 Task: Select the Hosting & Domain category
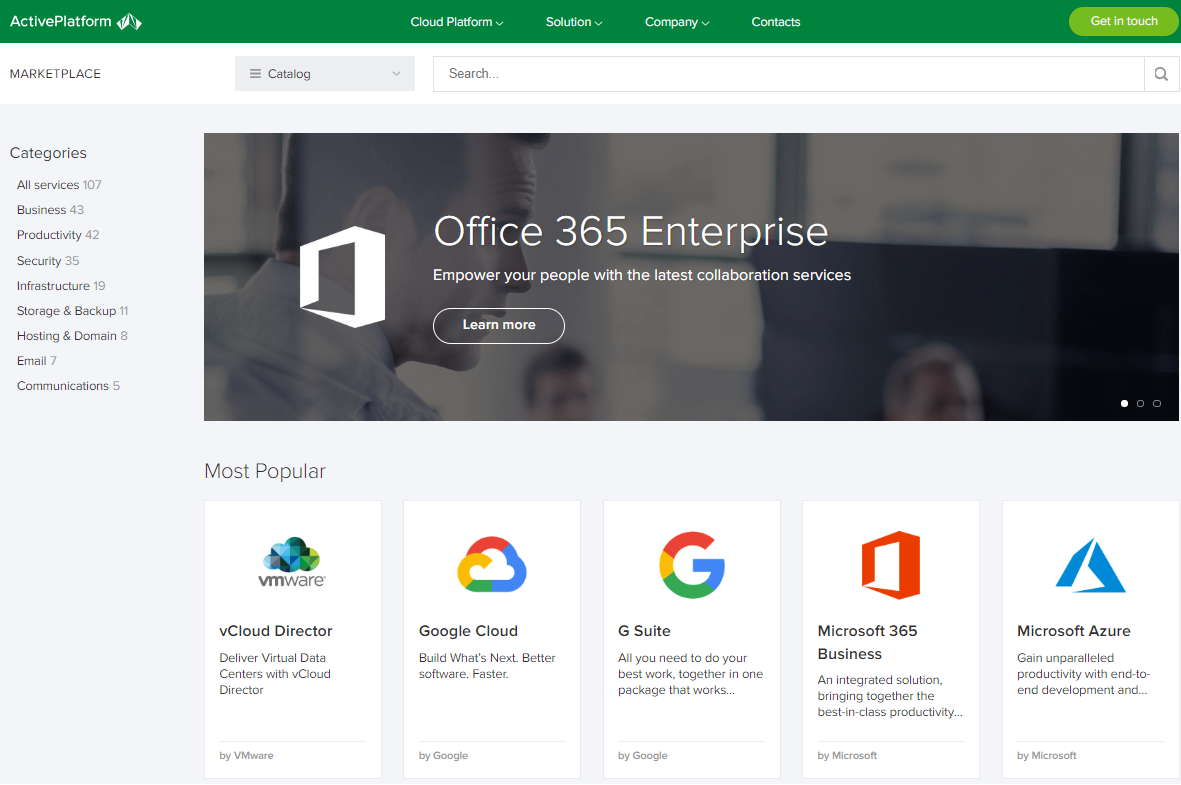72,336
